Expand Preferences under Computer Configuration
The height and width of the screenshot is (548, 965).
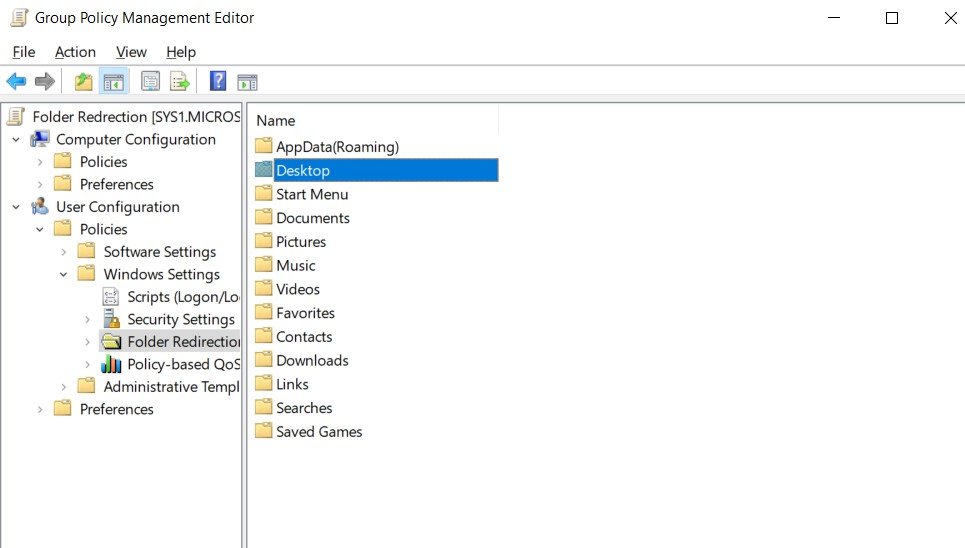(x=40, y=185)
